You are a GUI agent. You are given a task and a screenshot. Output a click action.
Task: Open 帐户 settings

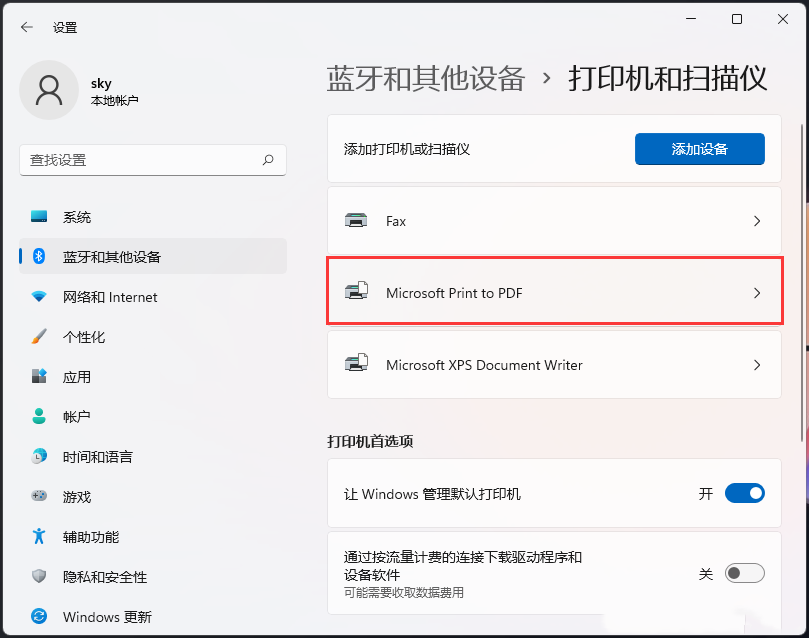[76, 416]
